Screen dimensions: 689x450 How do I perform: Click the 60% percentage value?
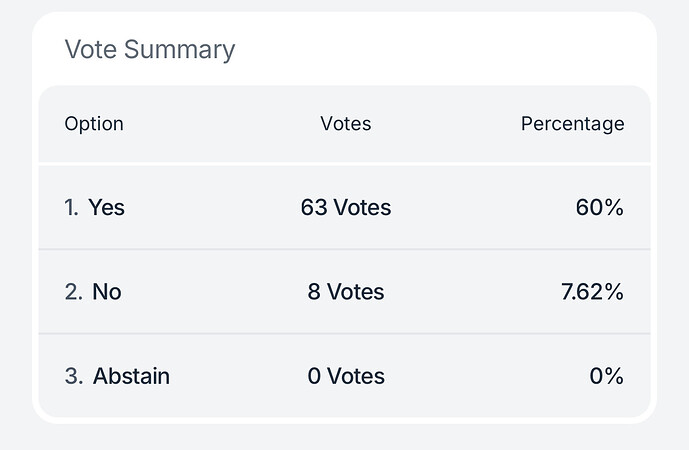pyautogui.click(x=599, y=208)
